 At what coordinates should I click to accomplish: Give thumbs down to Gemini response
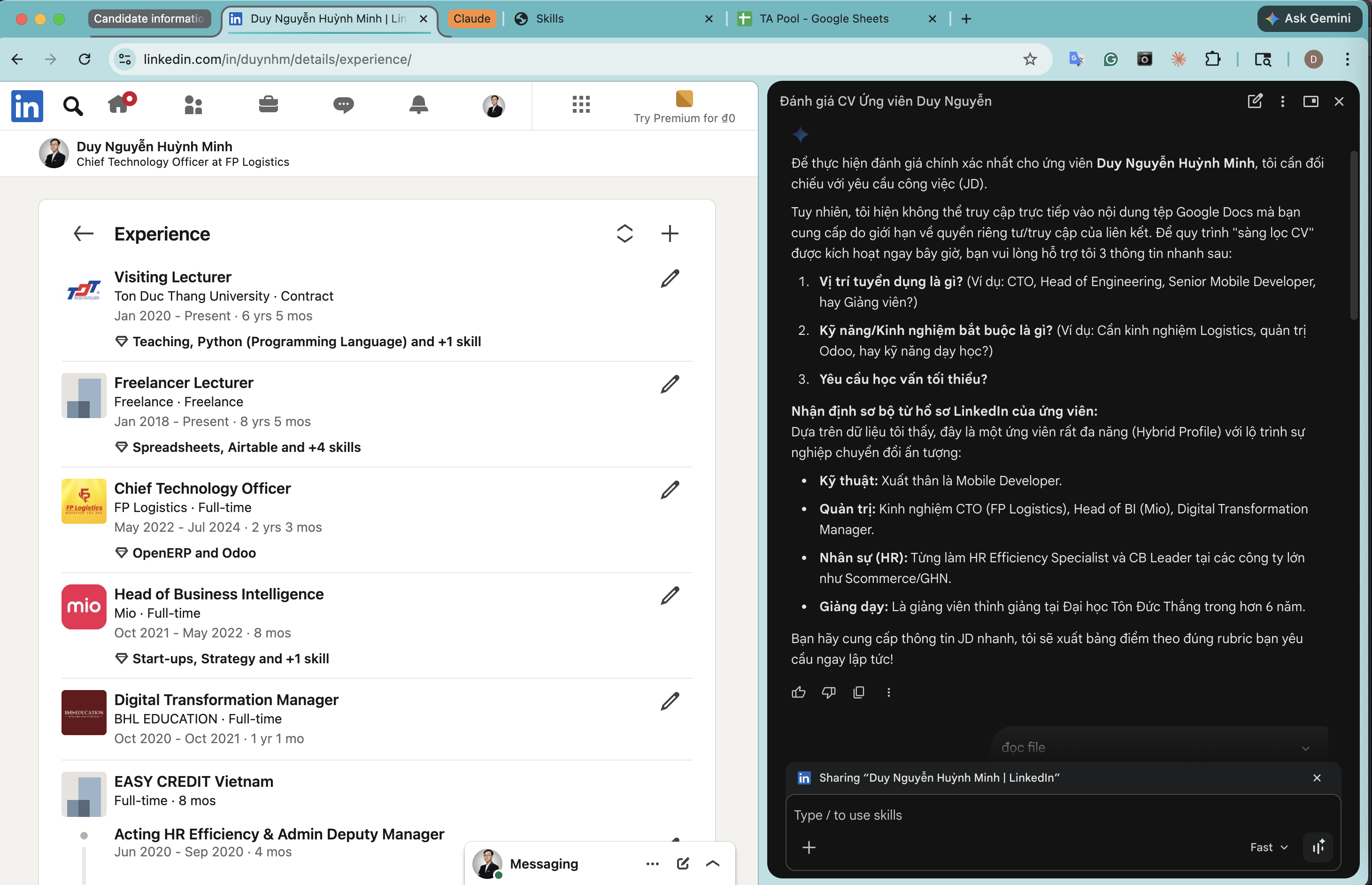[x=829, y=692]
